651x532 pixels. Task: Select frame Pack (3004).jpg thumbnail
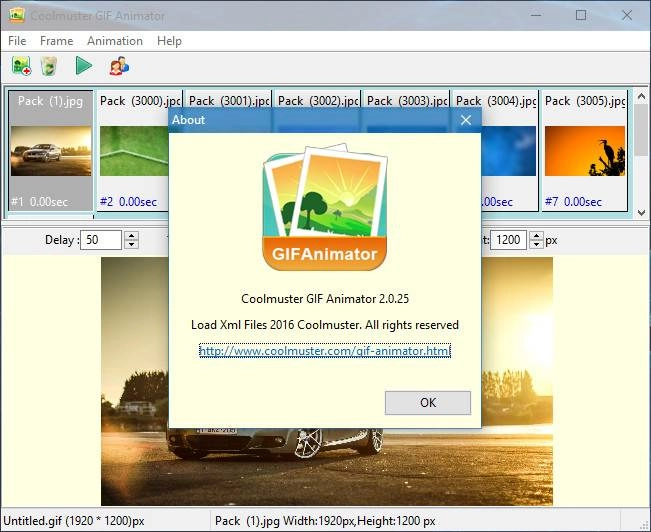point(509,151)
